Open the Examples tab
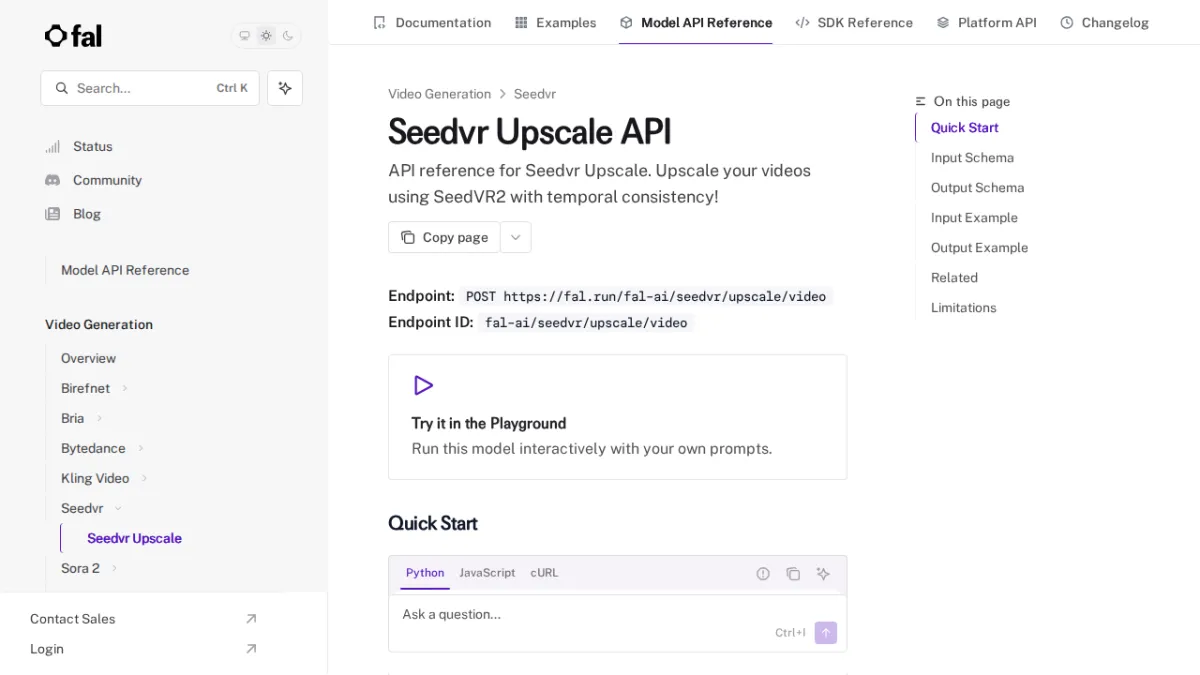 [x=555, y=22]
